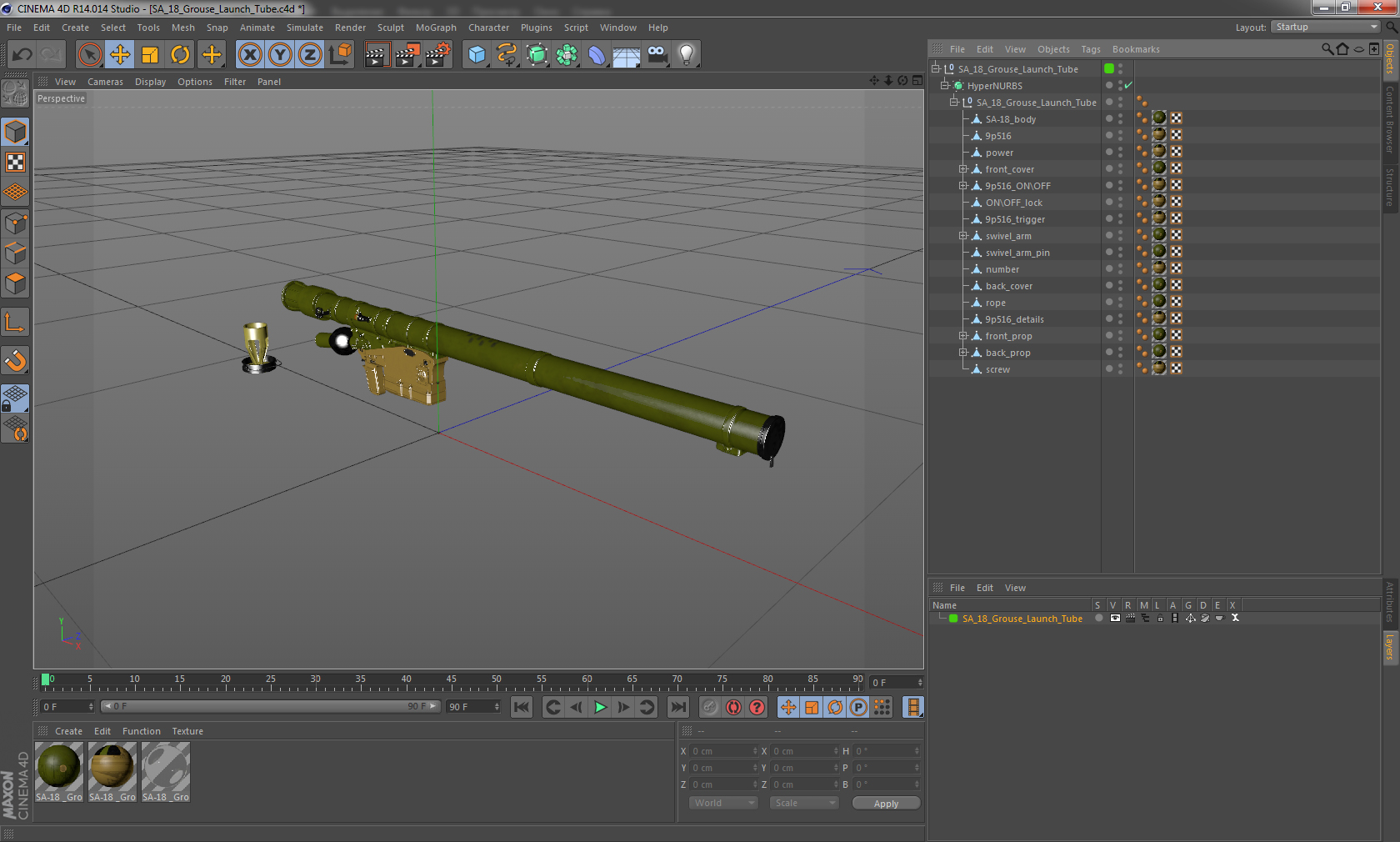Toggle visibility dot for screw object
The width and height of the screenshot is (1400, 842).
click(x=1109, y=368)
